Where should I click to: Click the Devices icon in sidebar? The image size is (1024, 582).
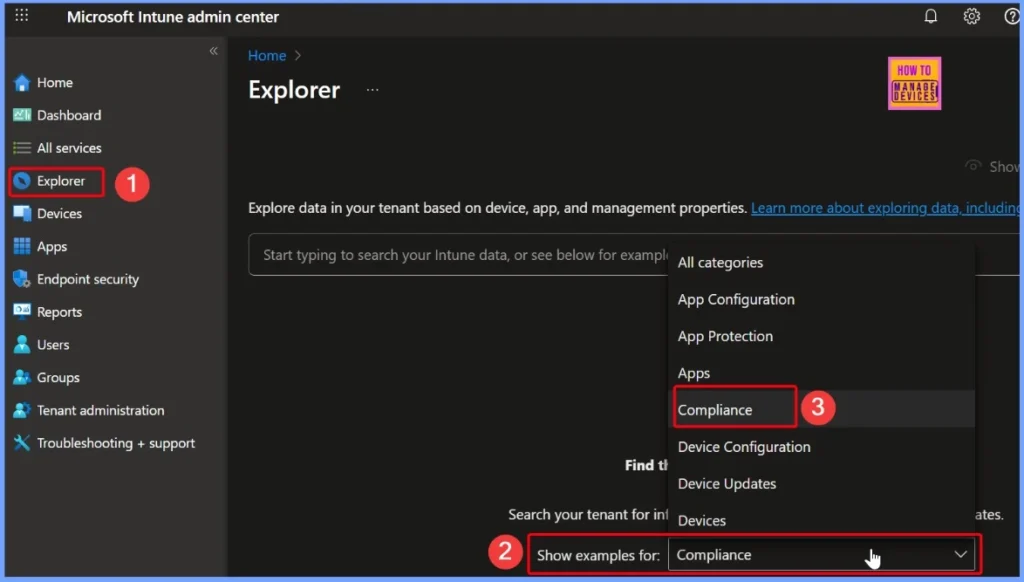pyautogui.click(x=22, y=214)
